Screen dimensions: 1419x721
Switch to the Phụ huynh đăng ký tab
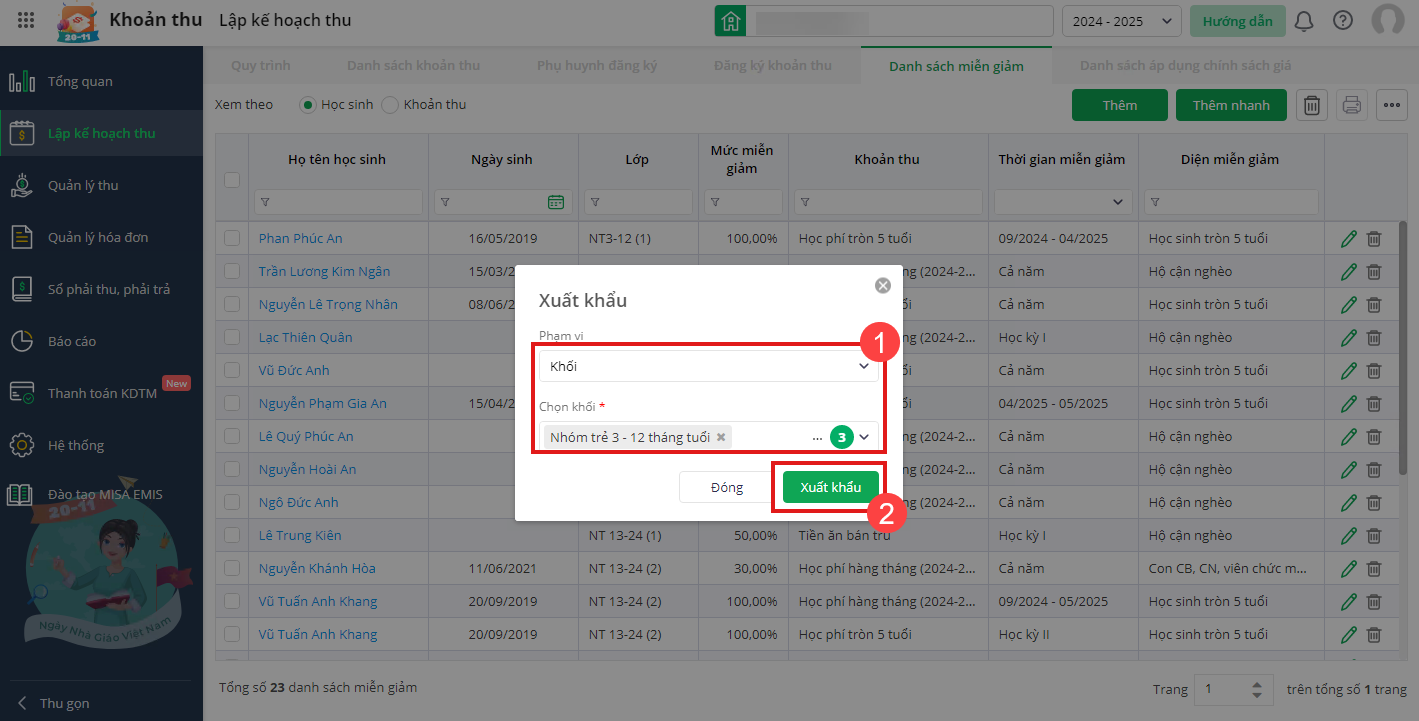597,66
